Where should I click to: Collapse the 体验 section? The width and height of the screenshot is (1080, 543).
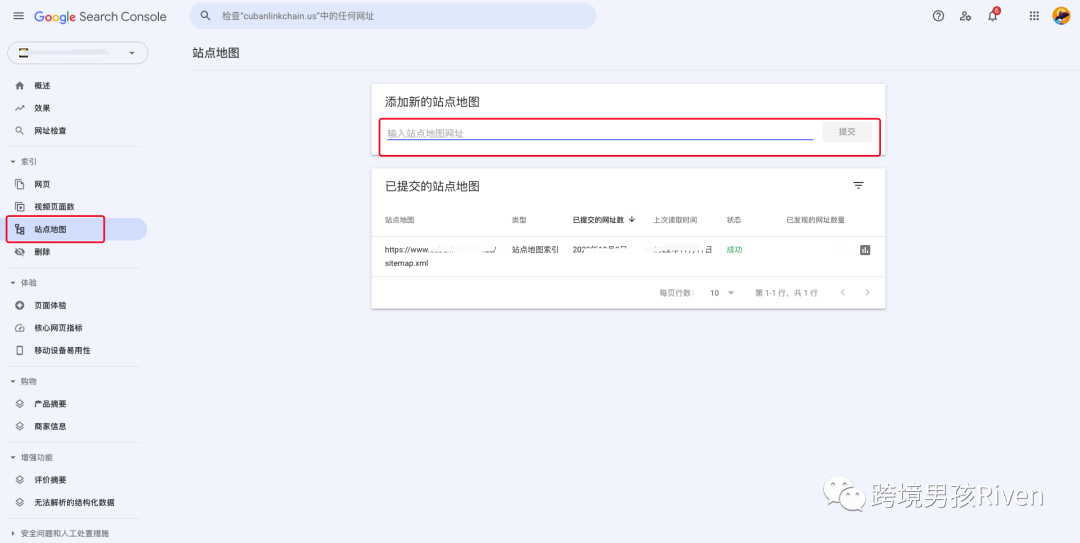(x=24, y=283)
